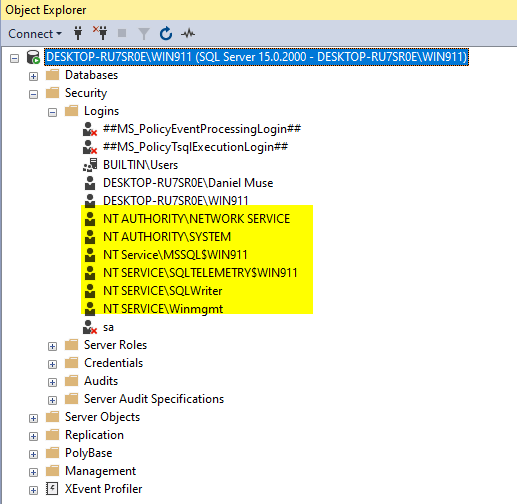Click the Stop square icon in toolbar

pos(122,33)
